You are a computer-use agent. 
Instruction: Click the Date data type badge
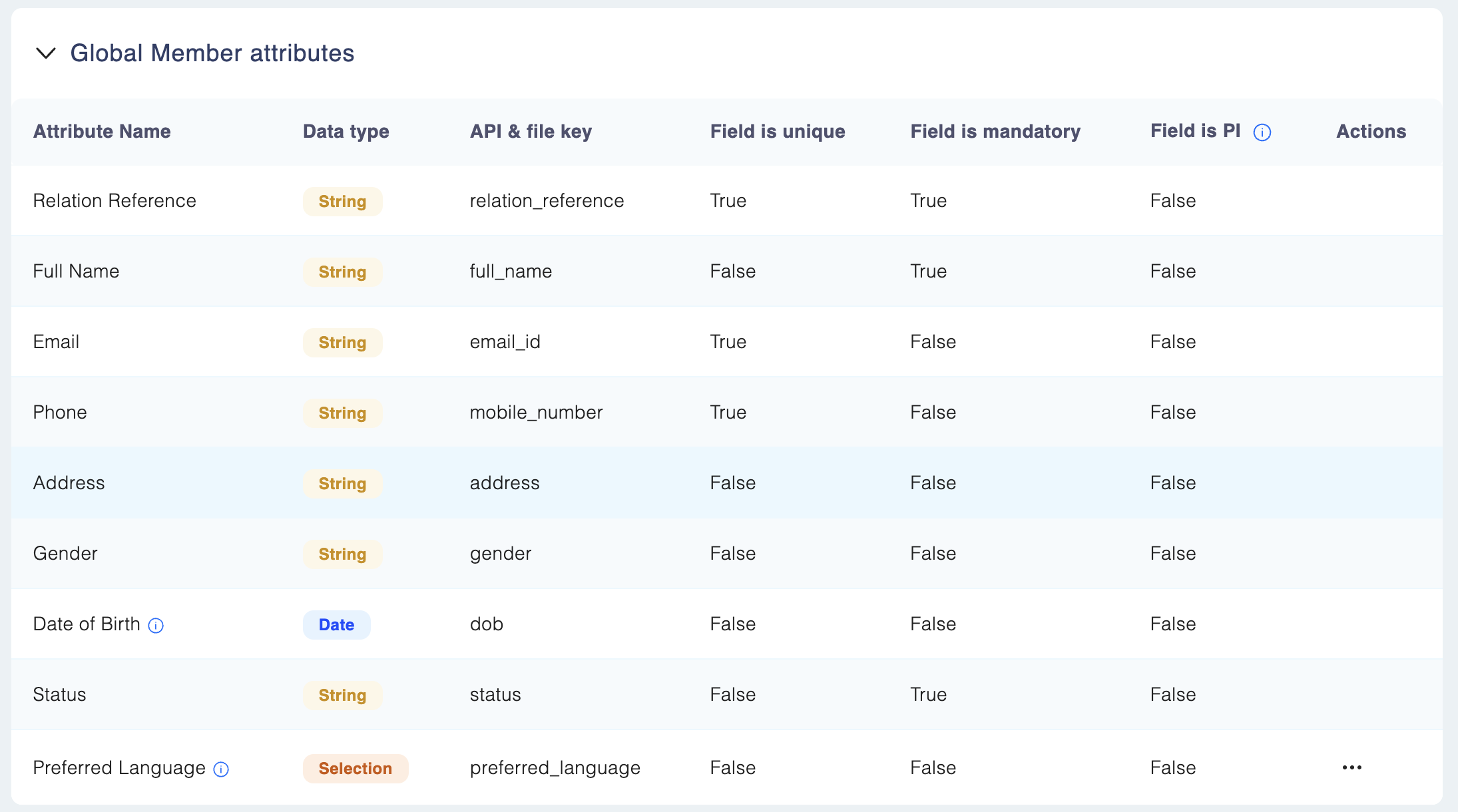(x=336, y=625)
